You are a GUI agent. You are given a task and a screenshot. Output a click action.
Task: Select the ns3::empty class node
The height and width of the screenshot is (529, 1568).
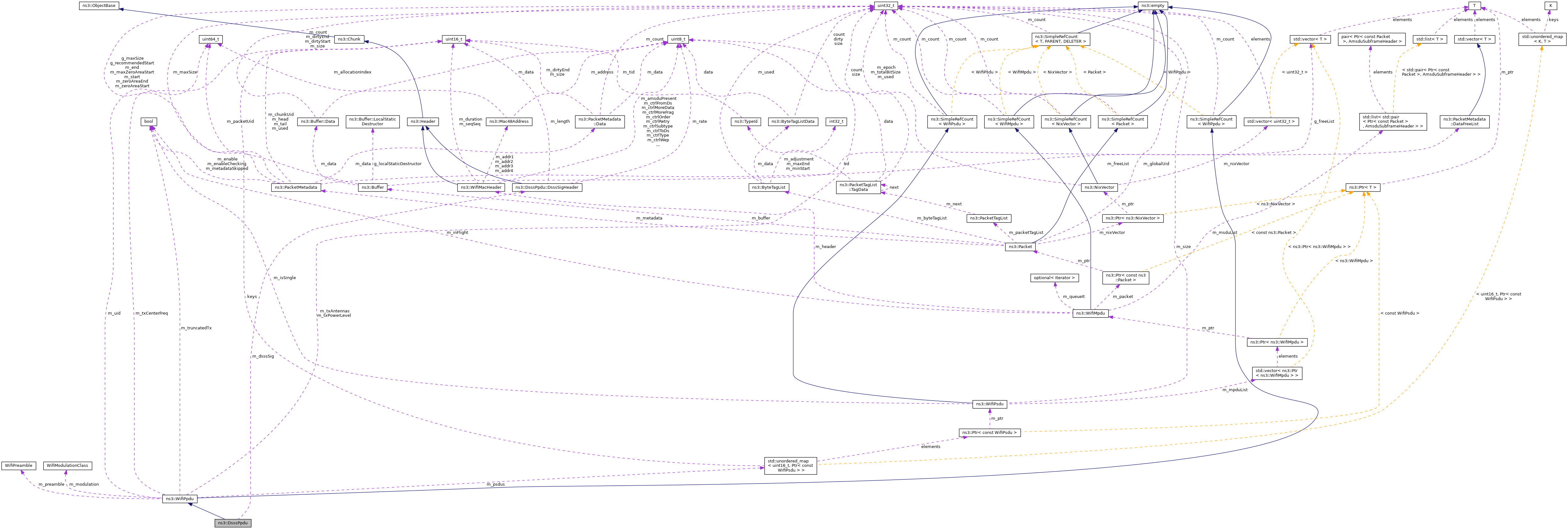[1152, 5]
